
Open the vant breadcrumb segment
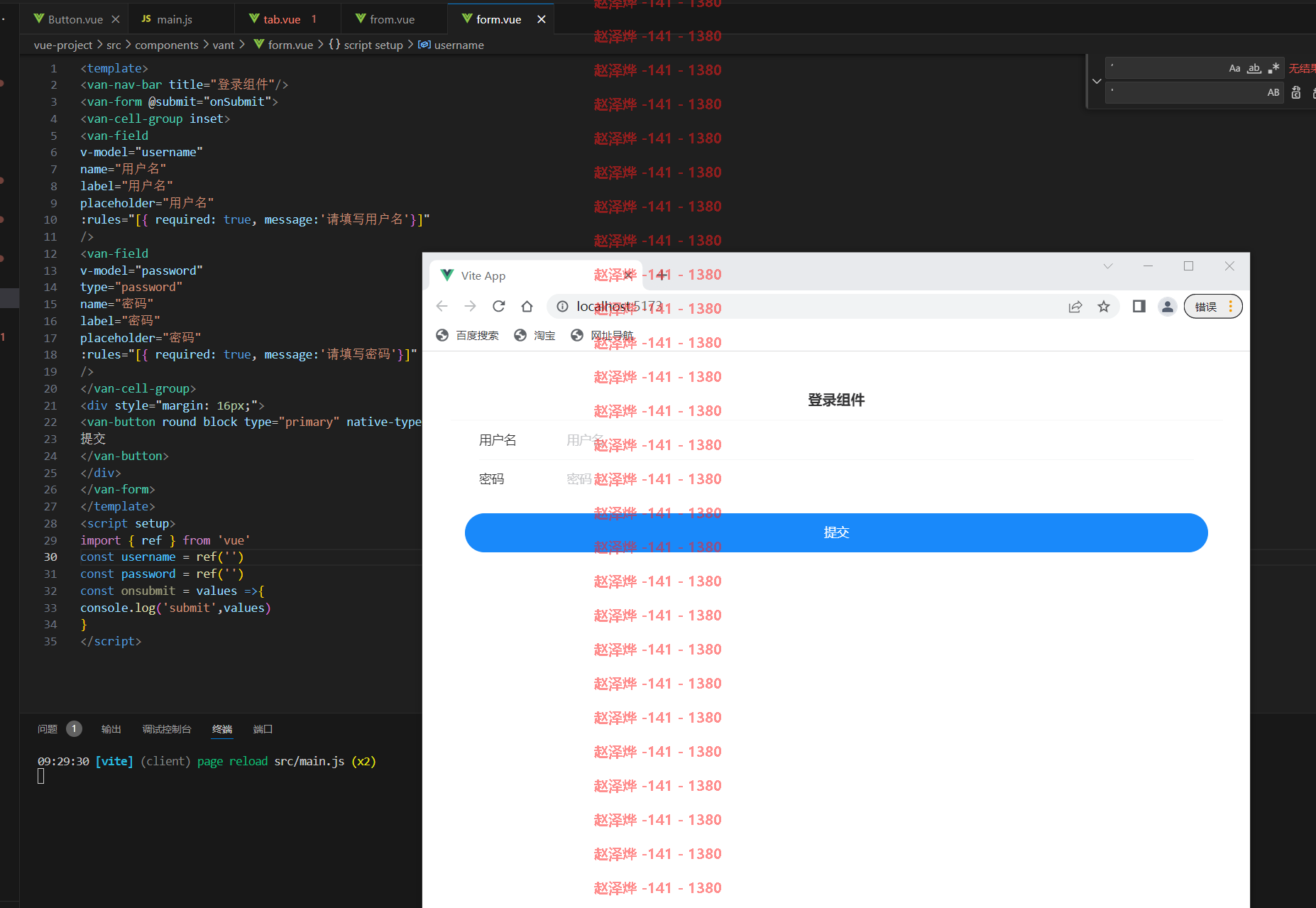pos(224,45)
